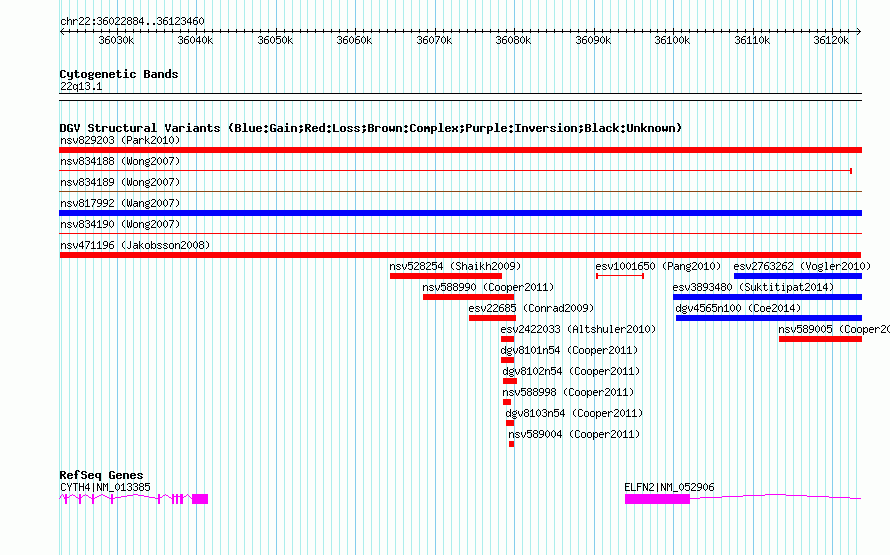Click the nsv588990 (Cooper2011) label
This screenshot has width=890, height=555.
(x=488, y=287)
